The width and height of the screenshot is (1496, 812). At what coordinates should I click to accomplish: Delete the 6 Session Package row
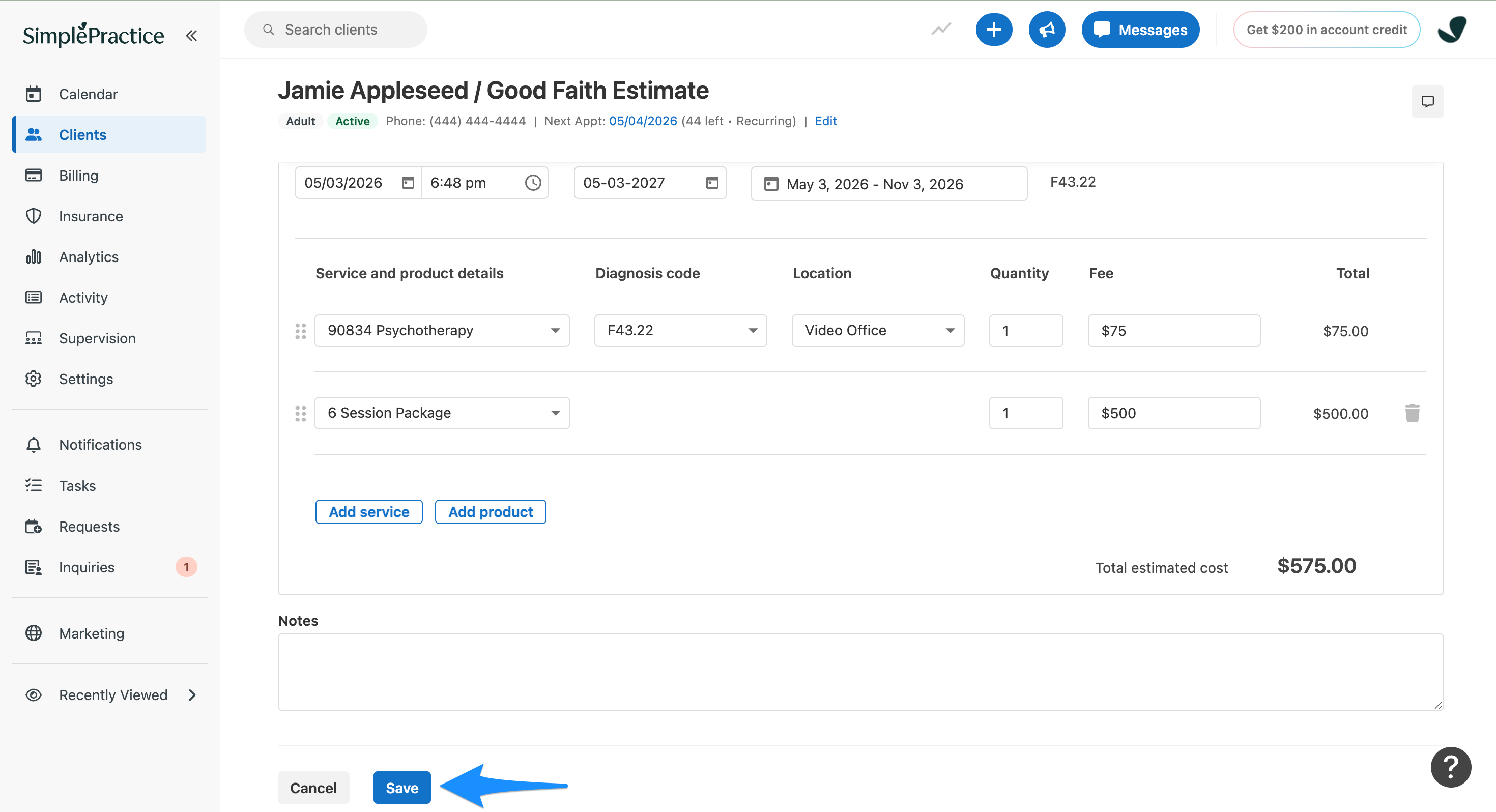click(1412, 413)
